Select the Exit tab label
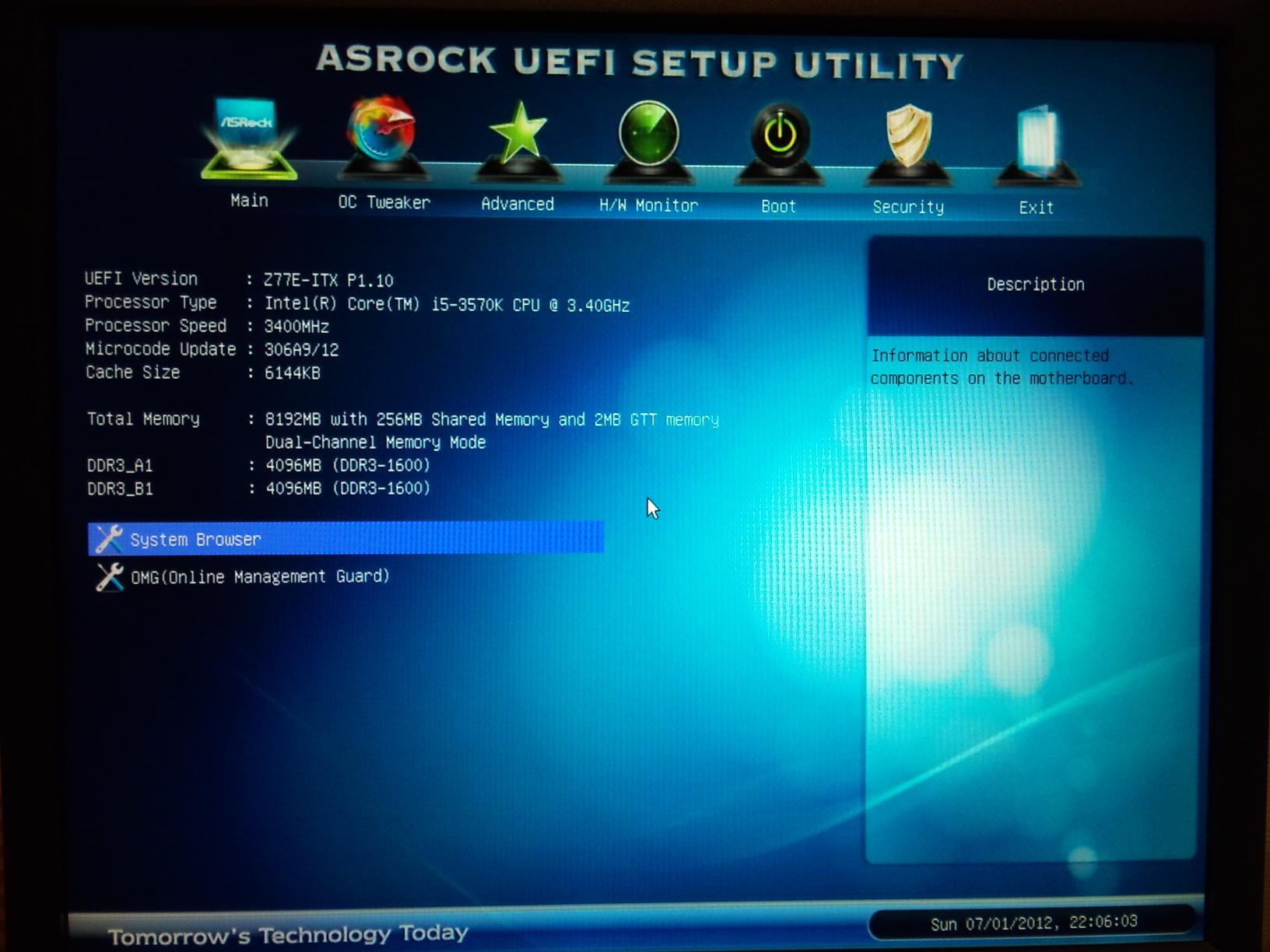This screenshot has height=952, width=1270. click(1037, 208)
